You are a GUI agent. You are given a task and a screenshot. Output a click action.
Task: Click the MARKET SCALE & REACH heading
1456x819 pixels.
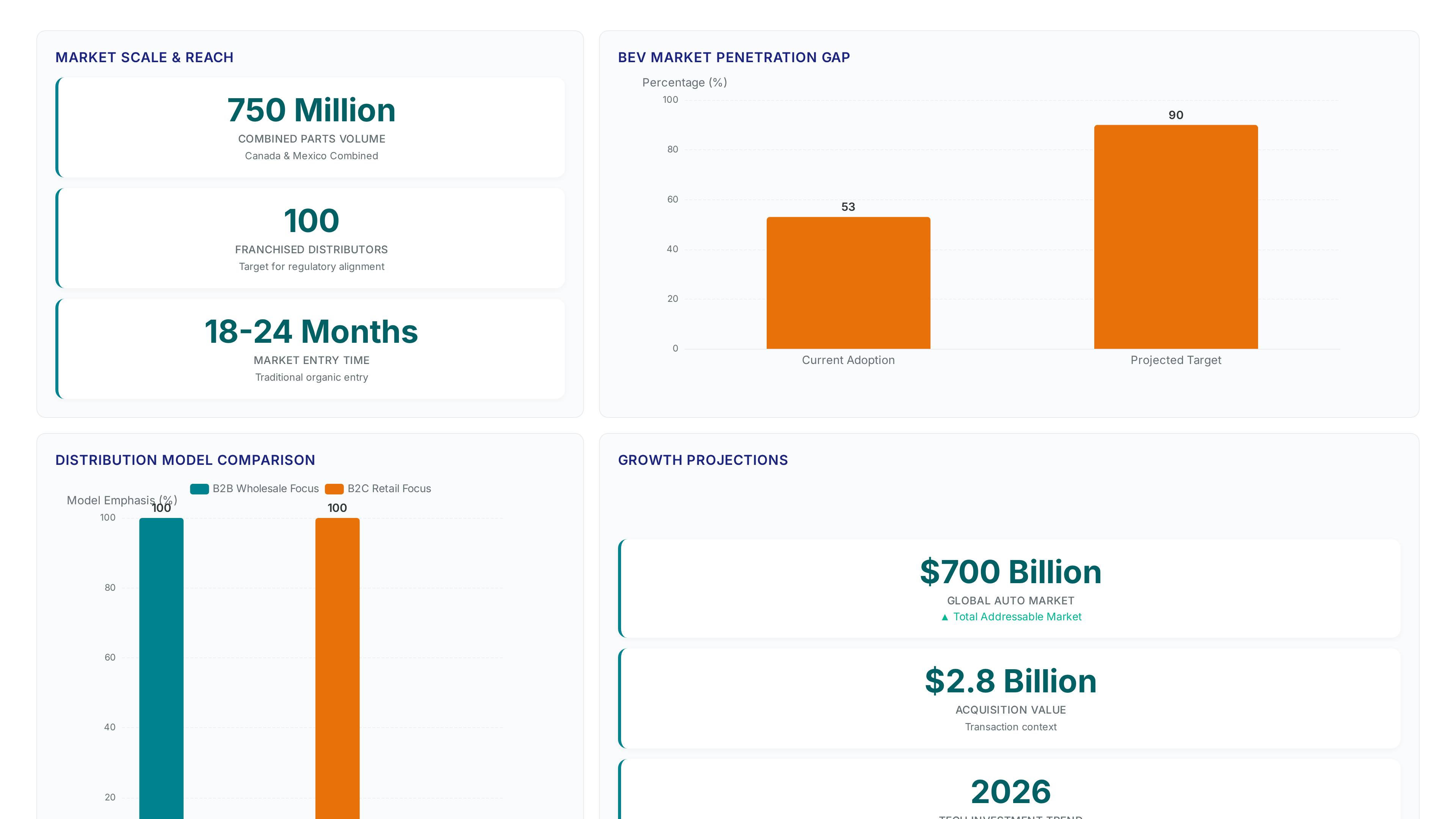click(x=144, y=58)
